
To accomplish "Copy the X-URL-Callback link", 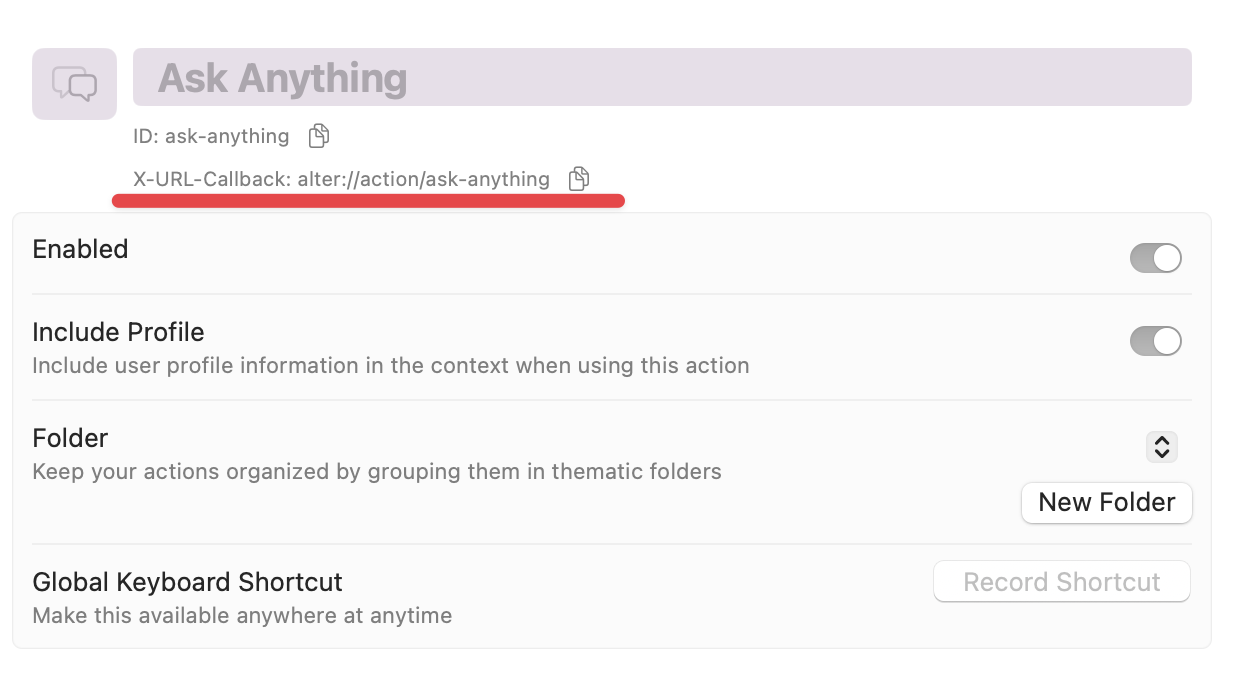I will [578, 179].
